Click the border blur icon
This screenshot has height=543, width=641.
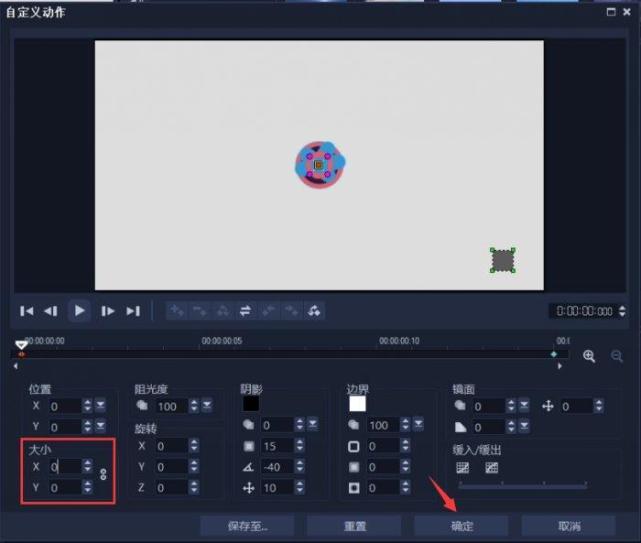[354, 467]
